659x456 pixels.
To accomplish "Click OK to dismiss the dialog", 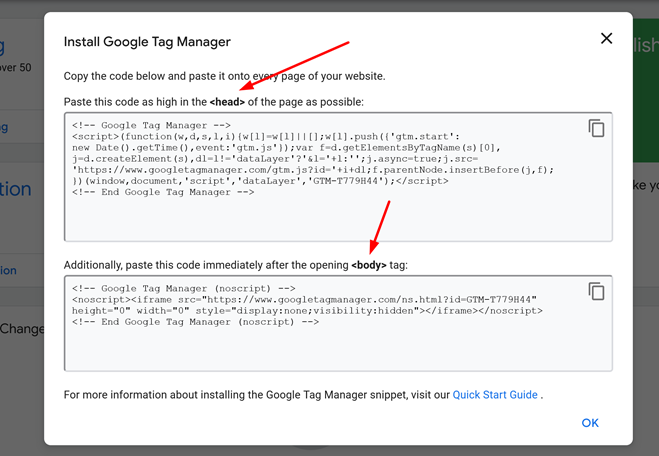I will pos(590,423).
